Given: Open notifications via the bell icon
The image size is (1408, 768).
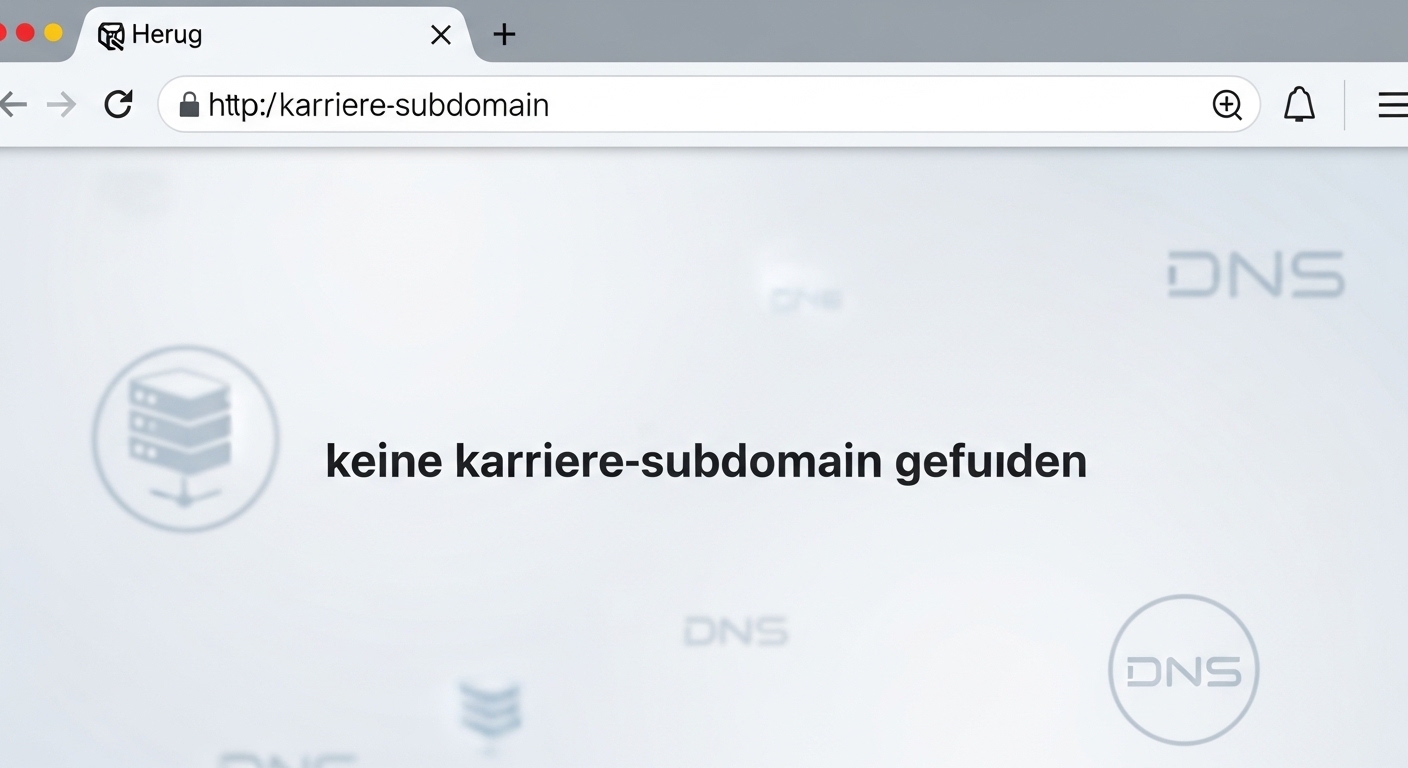Looking at the screenshot, I should (1299, 104).
